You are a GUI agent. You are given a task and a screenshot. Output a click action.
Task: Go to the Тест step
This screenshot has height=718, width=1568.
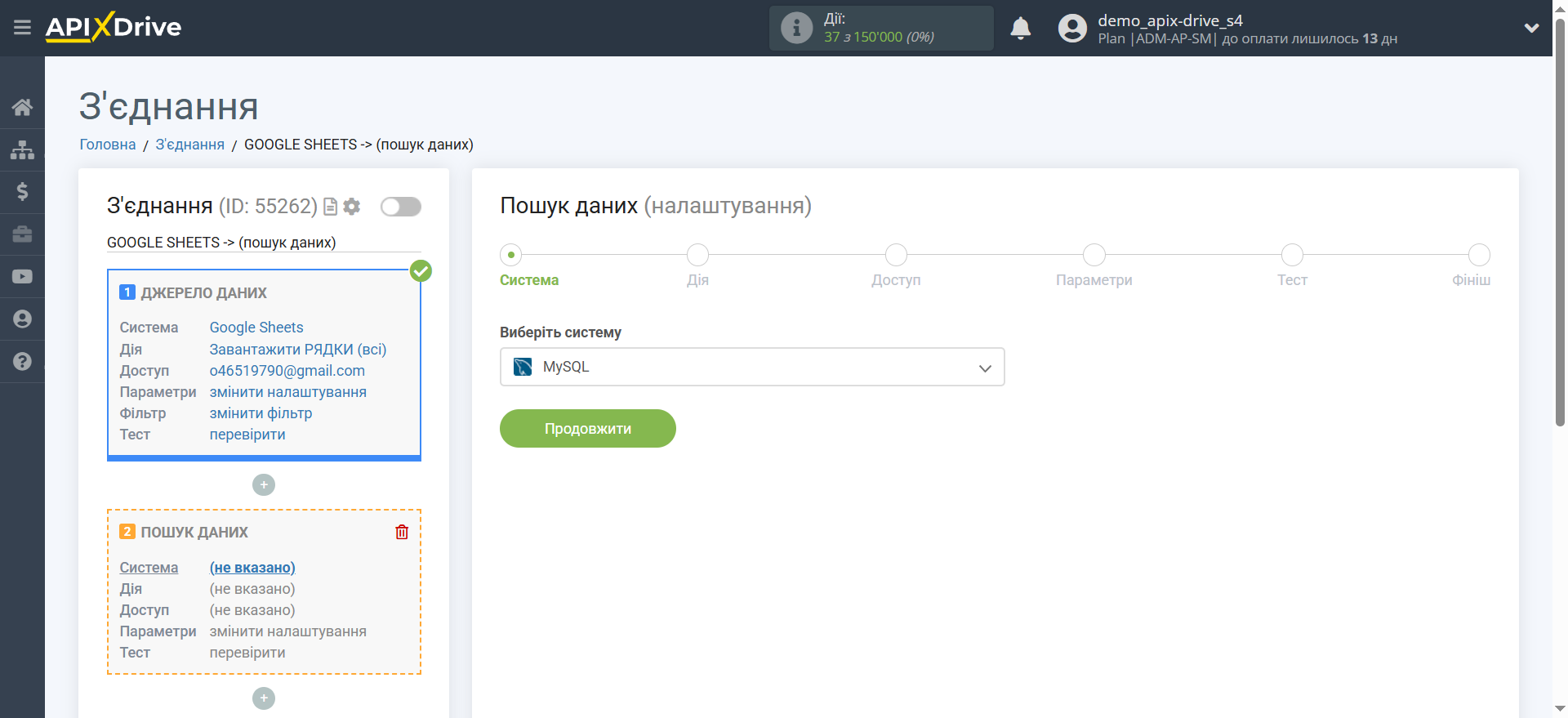(1292, 255)
